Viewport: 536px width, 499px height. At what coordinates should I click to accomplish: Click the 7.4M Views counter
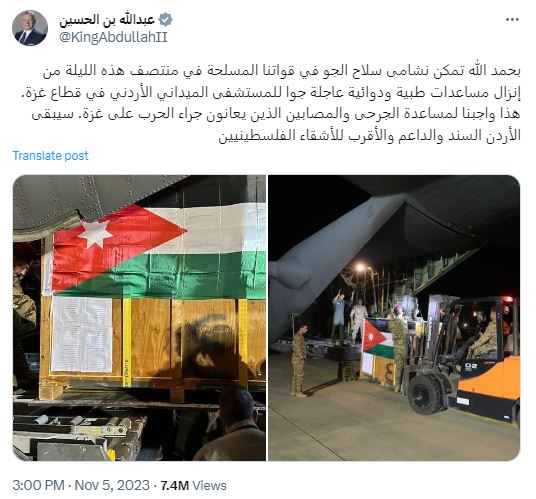point(193,485)
